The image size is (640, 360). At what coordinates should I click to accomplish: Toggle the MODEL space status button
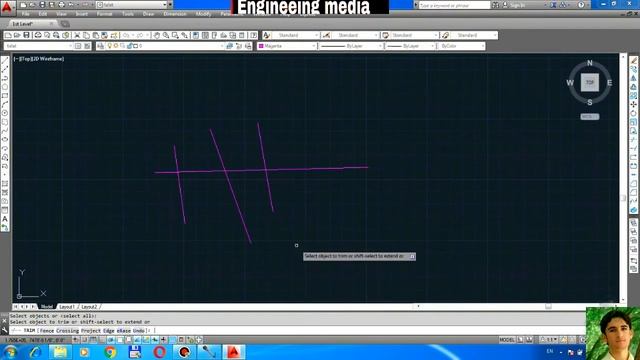[x=507, y=340]
